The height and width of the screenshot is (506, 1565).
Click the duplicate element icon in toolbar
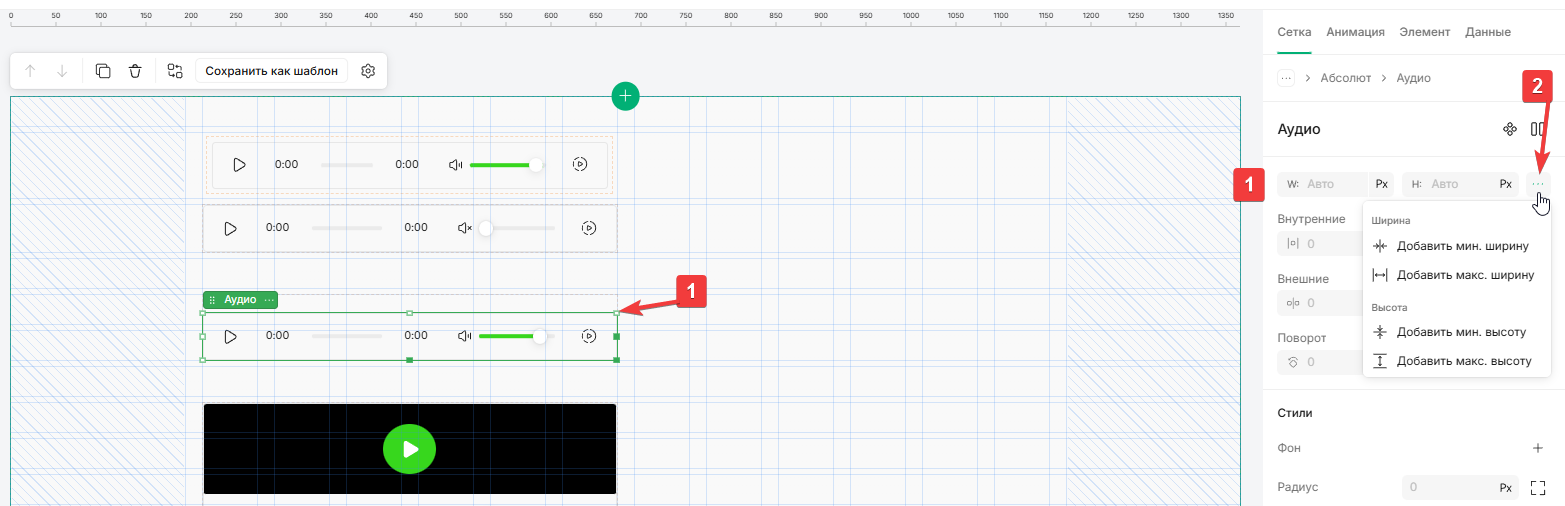tap(103, 71)
